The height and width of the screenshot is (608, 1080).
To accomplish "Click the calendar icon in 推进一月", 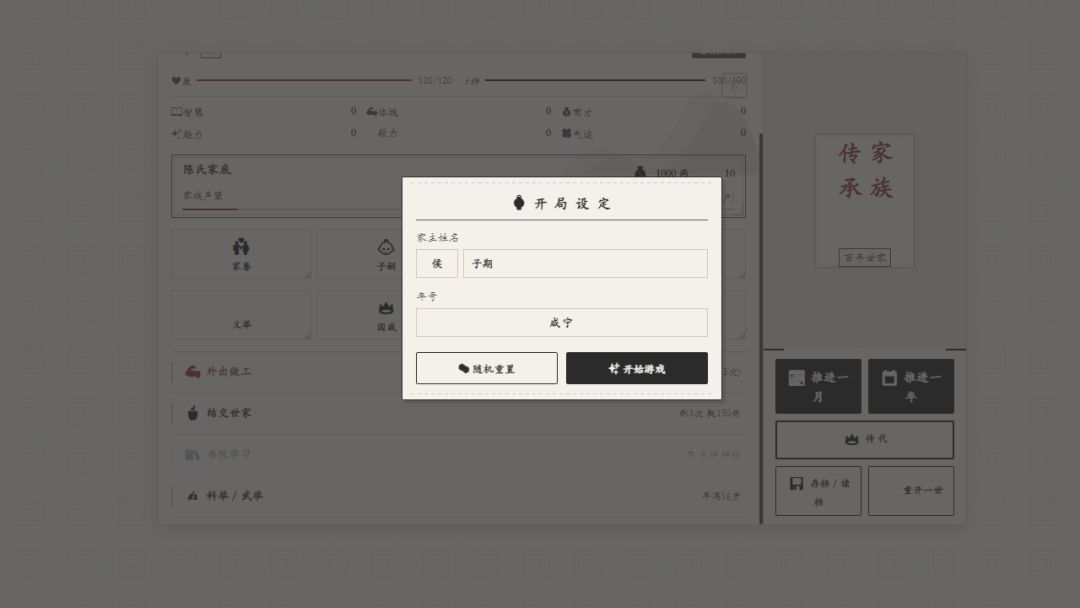I will pos(797,378).
